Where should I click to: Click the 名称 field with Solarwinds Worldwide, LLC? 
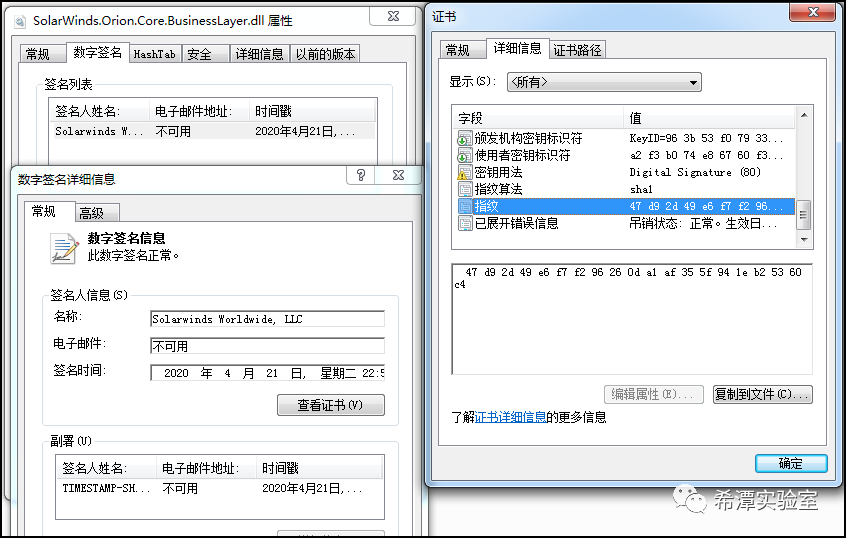(x=268, y=319)
